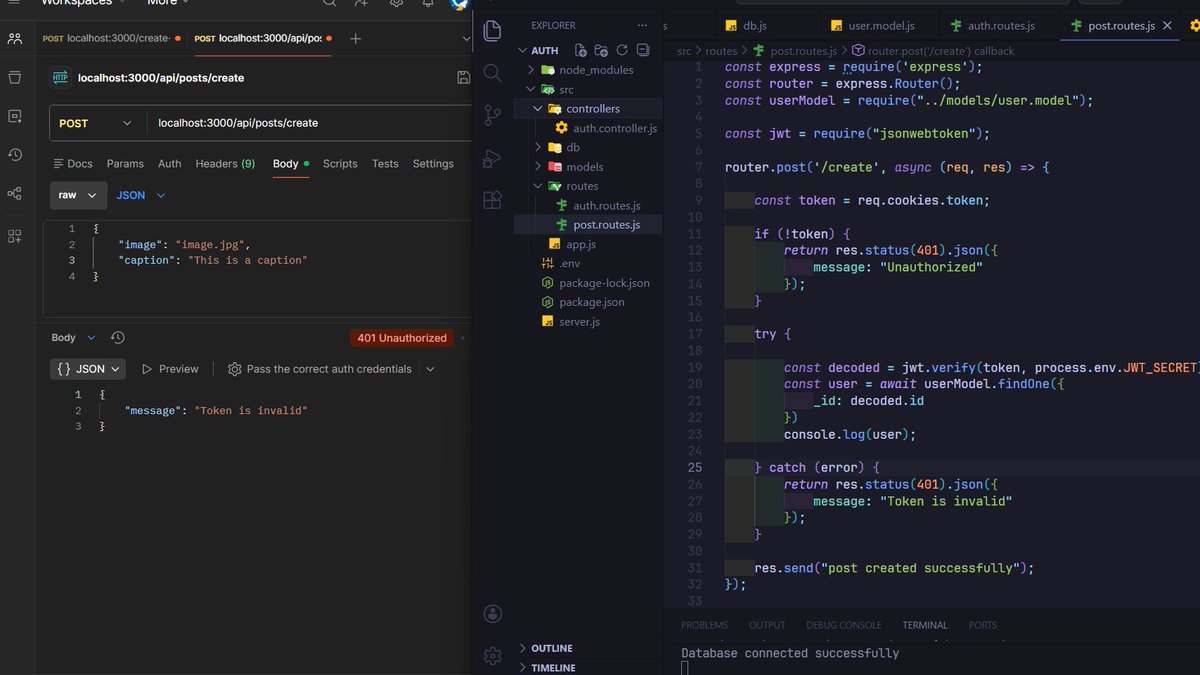Open Postman History sidebar icon
This screenshot has height=675, width=1200.
click(x=14, y=154)
